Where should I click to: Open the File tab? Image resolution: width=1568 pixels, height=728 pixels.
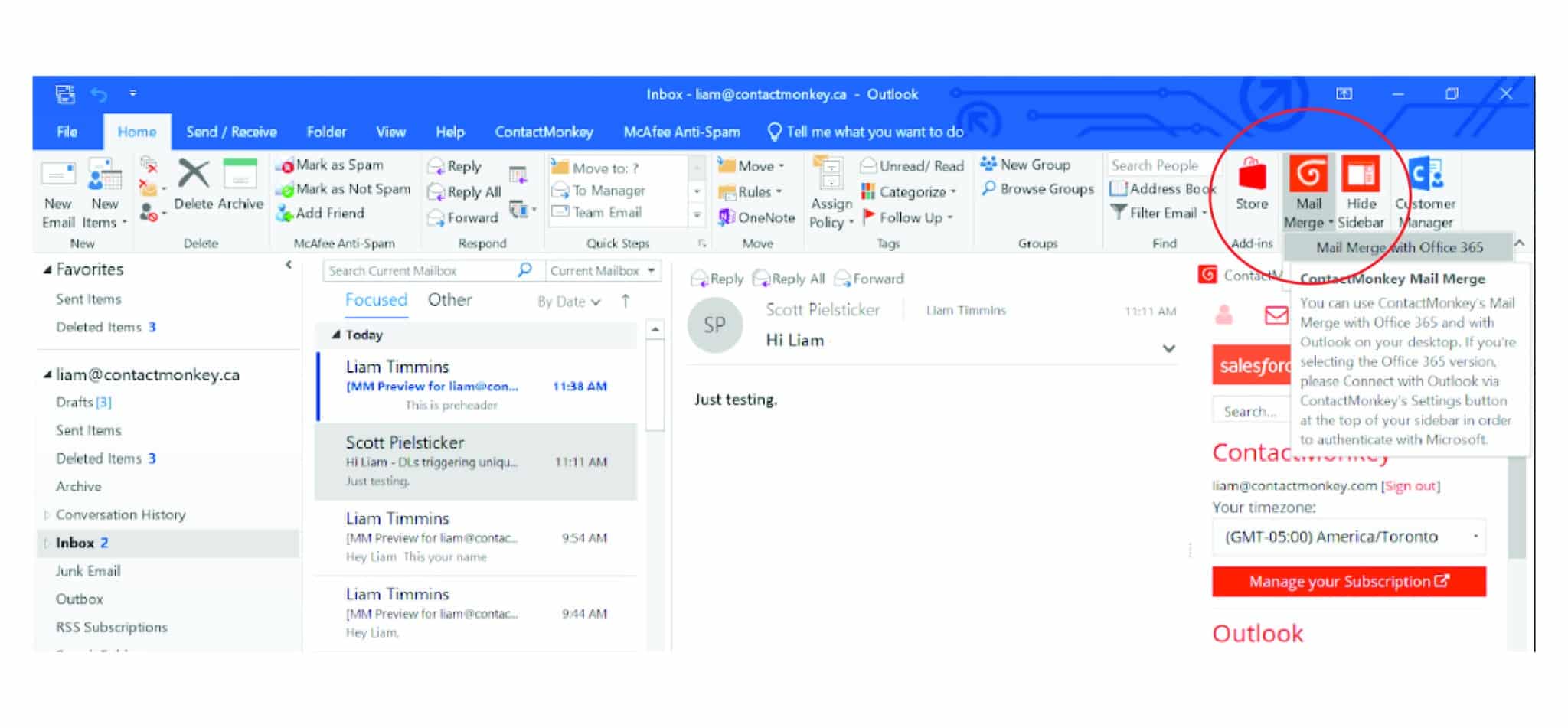pos(67,132)
